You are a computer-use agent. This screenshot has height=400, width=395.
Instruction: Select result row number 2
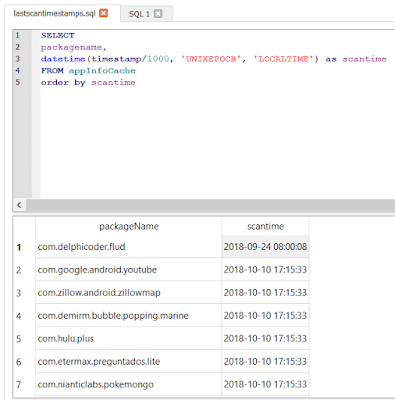point(19,270)
